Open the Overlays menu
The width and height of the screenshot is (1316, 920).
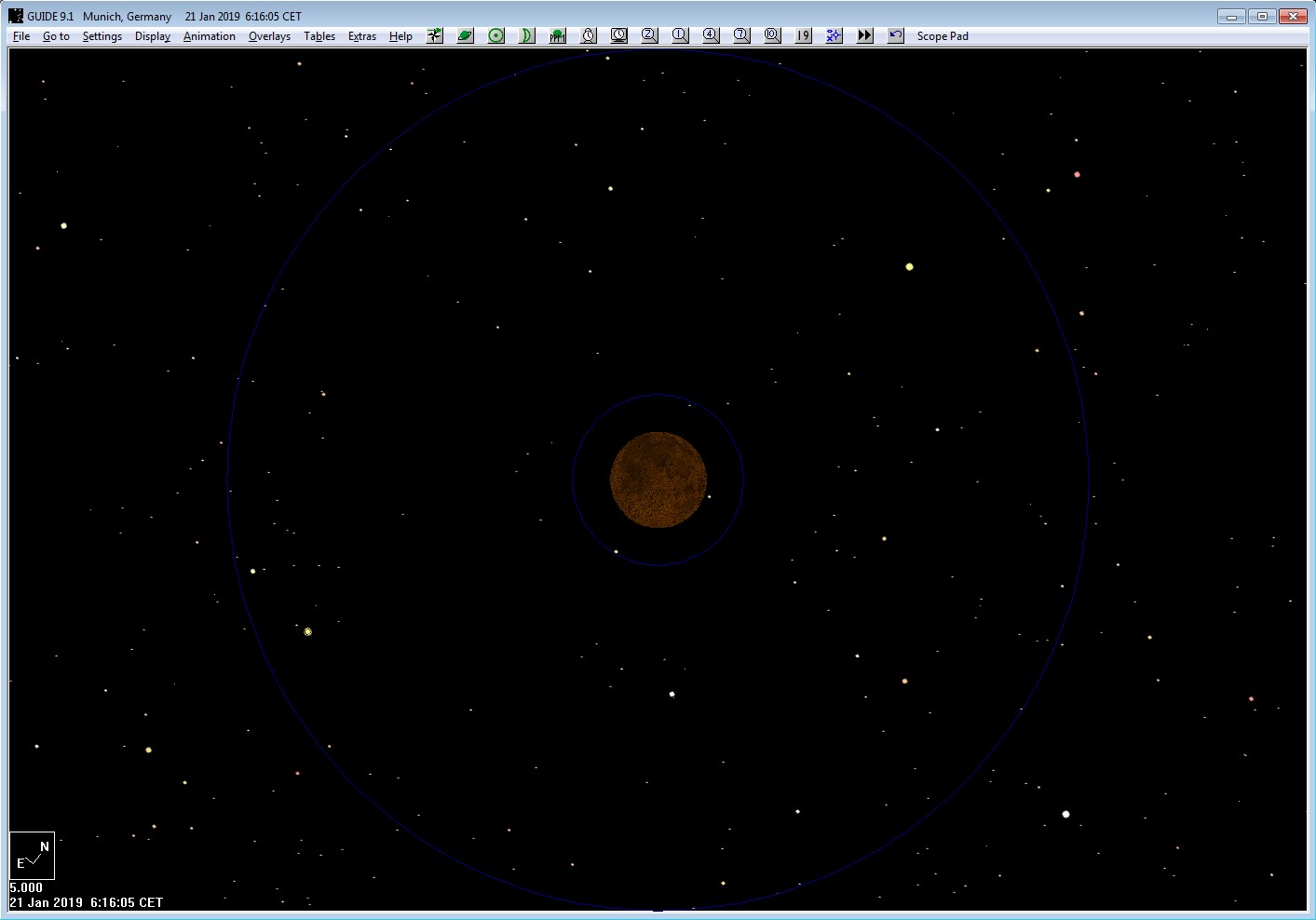[269, 36]
